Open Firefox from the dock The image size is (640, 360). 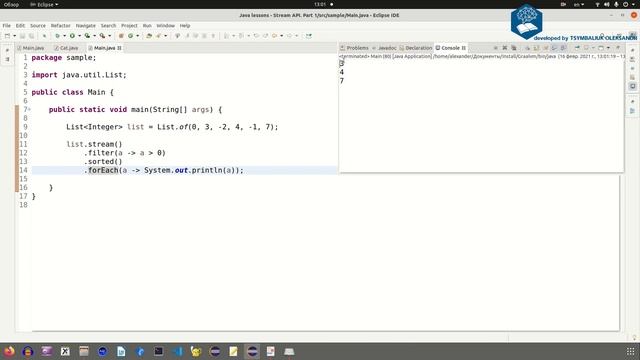[9, 351]
